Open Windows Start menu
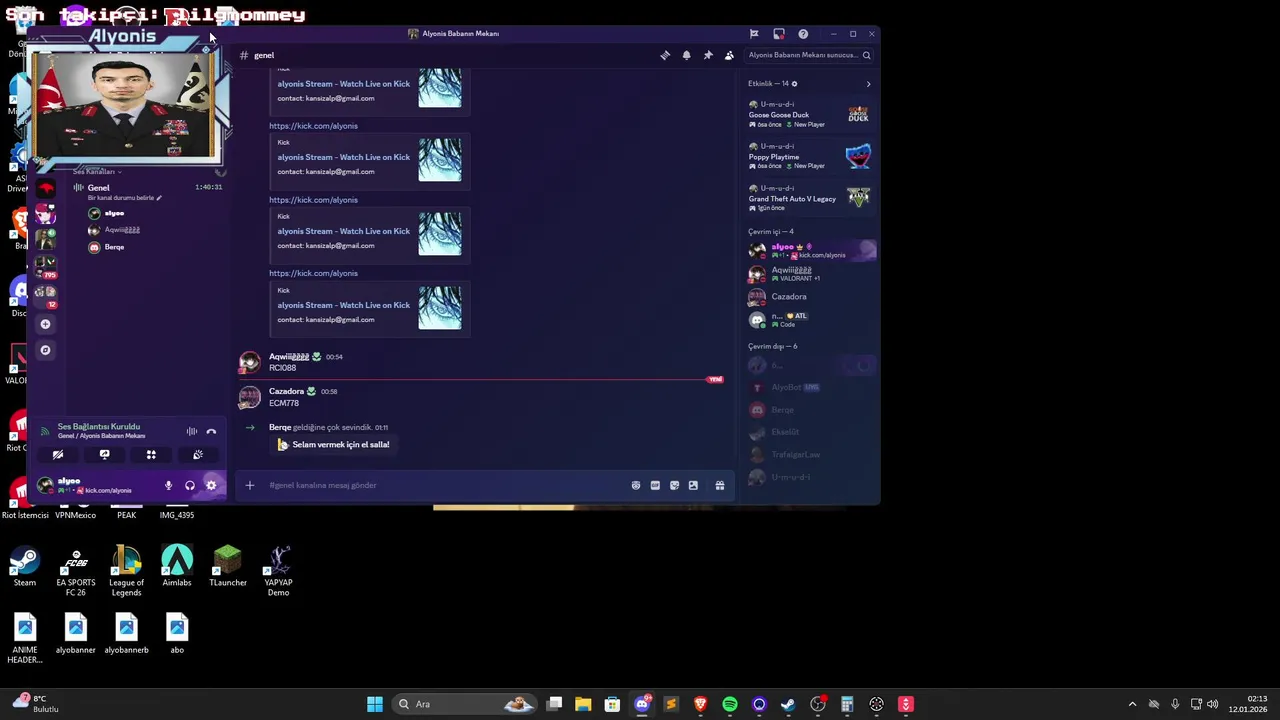The image size is (1280, 720). coord(375,704)
